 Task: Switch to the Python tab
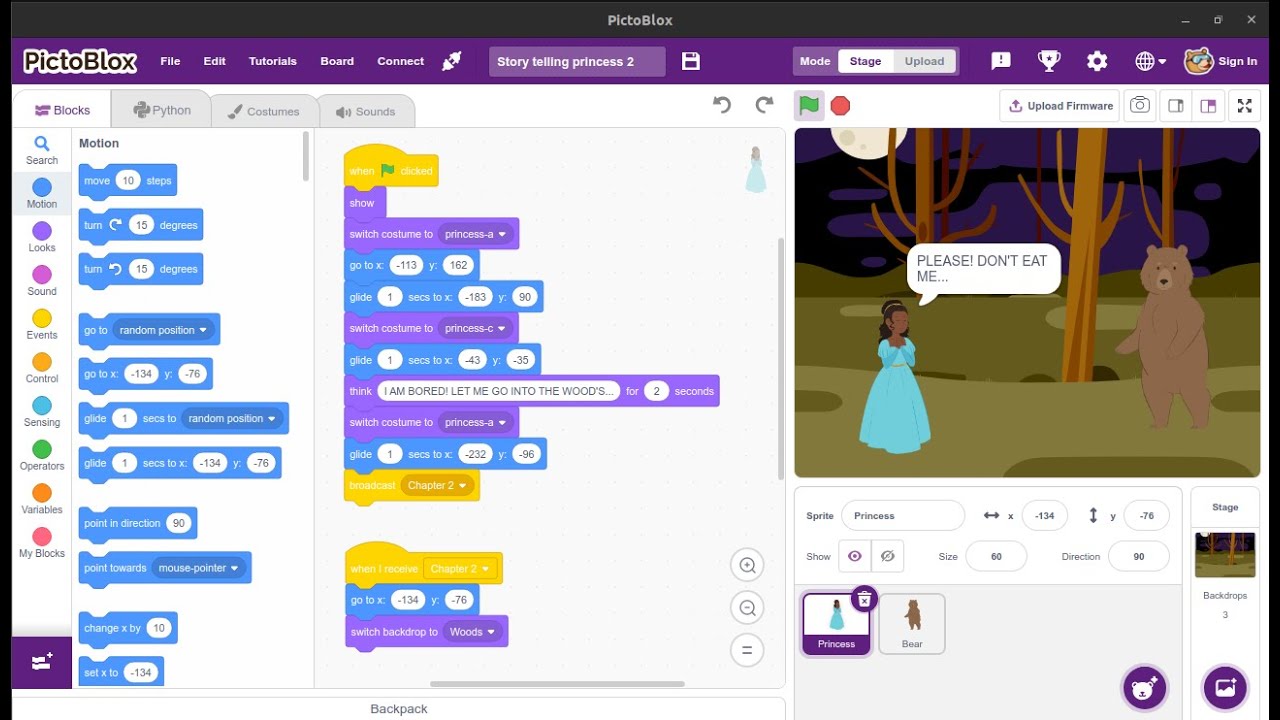click(x=162, y=110)
